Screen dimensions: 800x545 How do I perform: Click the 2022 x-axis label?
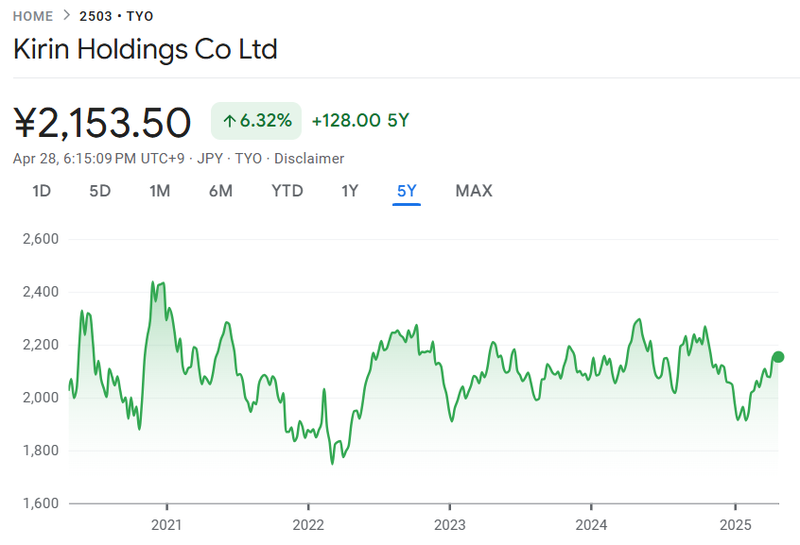308,525
